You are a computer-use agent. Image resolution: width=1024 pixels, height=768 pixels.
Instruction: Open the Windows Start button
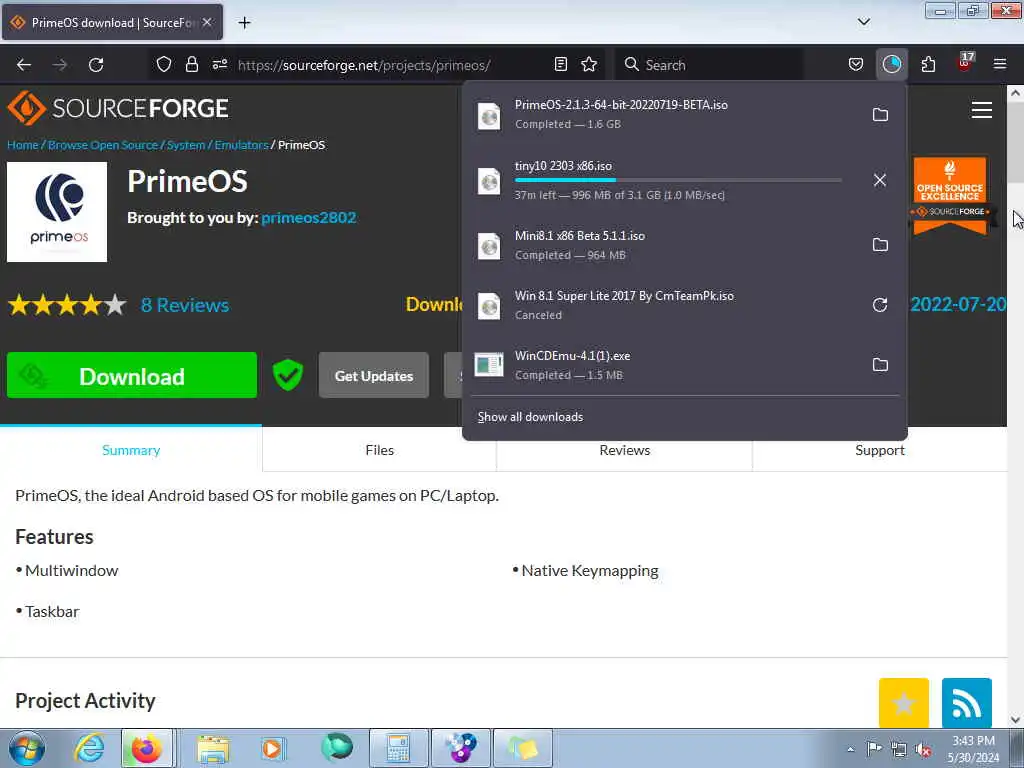pos(27,748)
